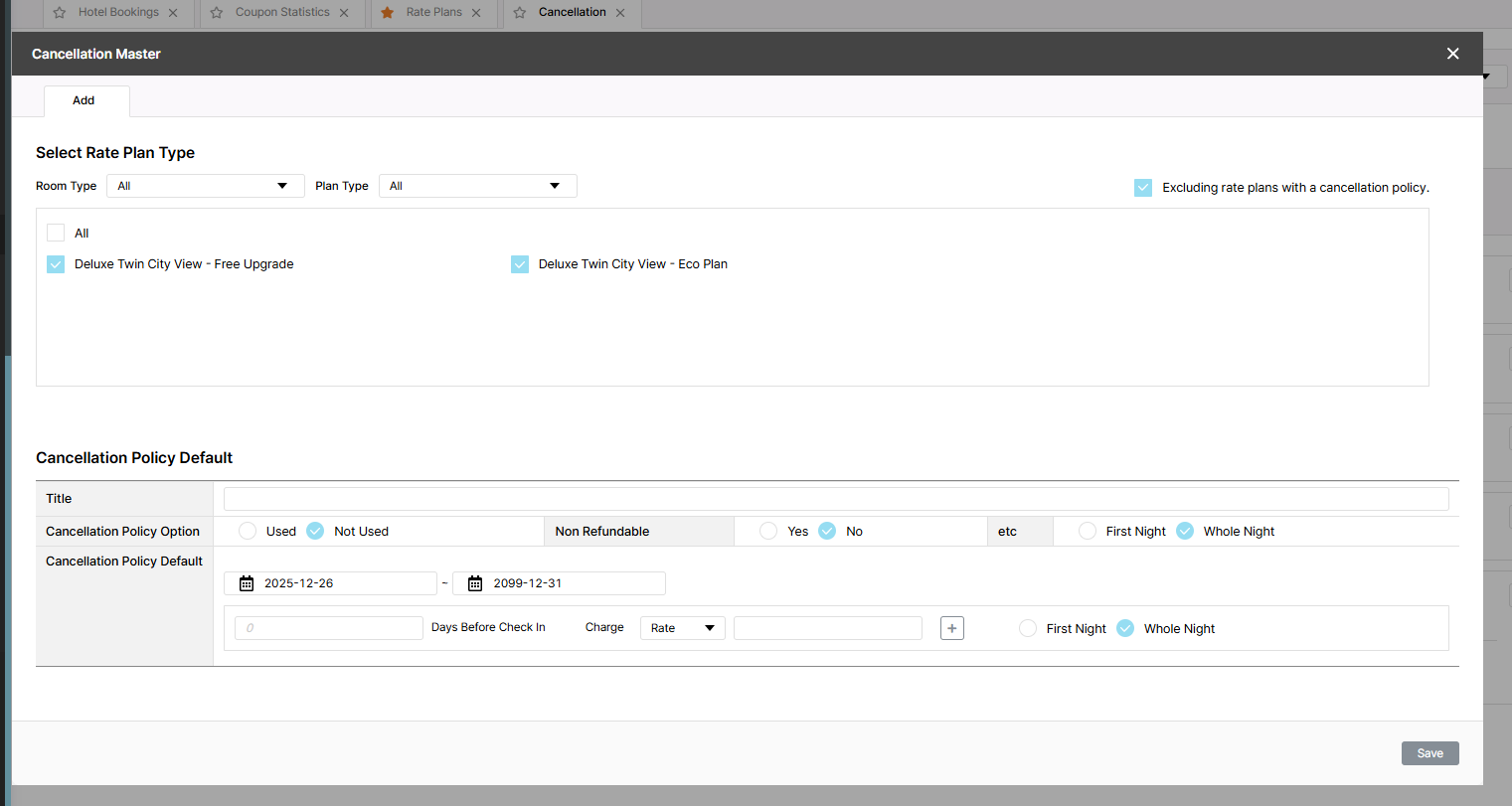Click the start date calendar icon
The image size is (1512, 806).
click(247, 583)
